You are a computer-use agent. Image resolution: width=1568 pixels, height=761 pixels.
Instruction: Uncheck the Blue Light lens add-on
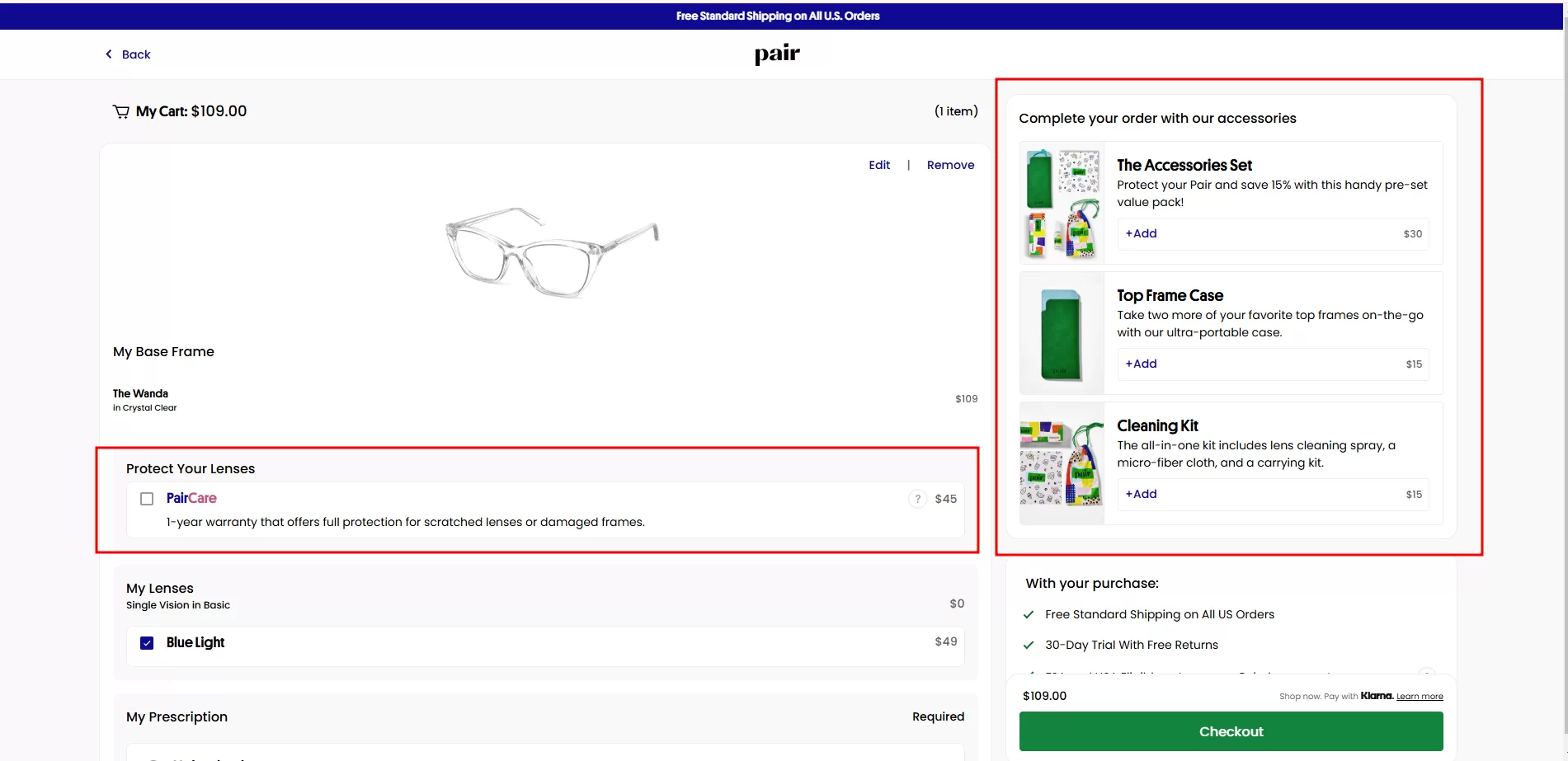pos(147,642)
